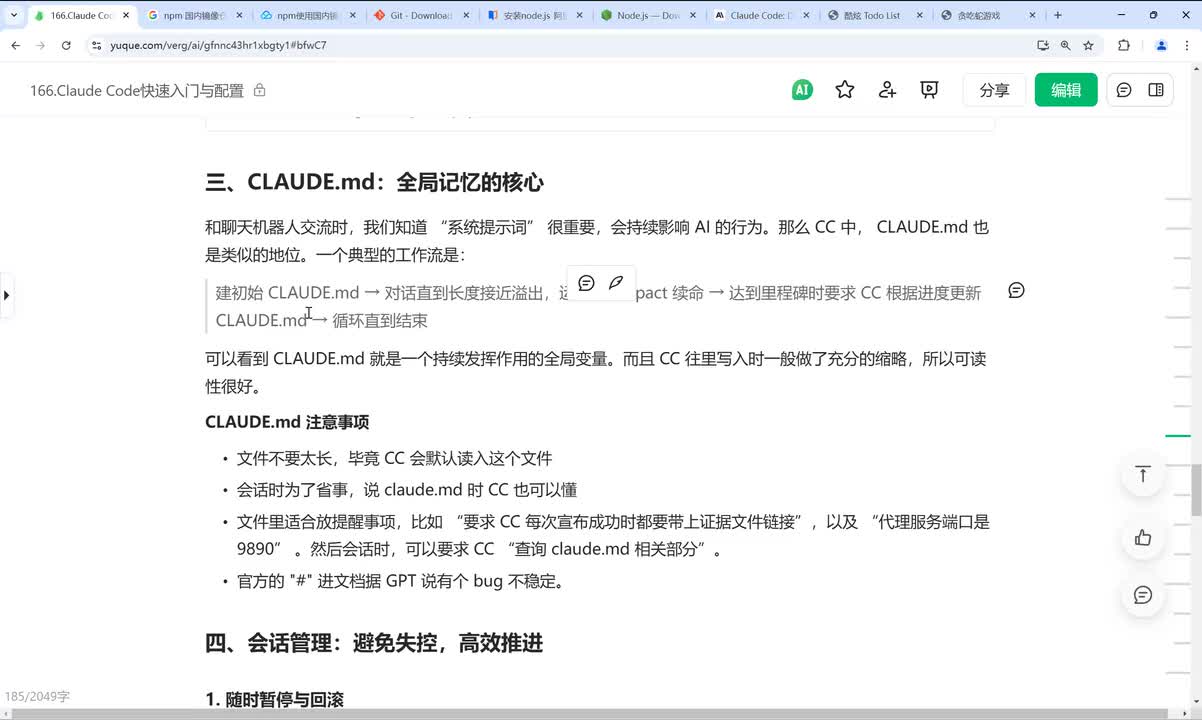Star this document as favorite
This screenshot has width=1202, height=720.
[845, 90]
